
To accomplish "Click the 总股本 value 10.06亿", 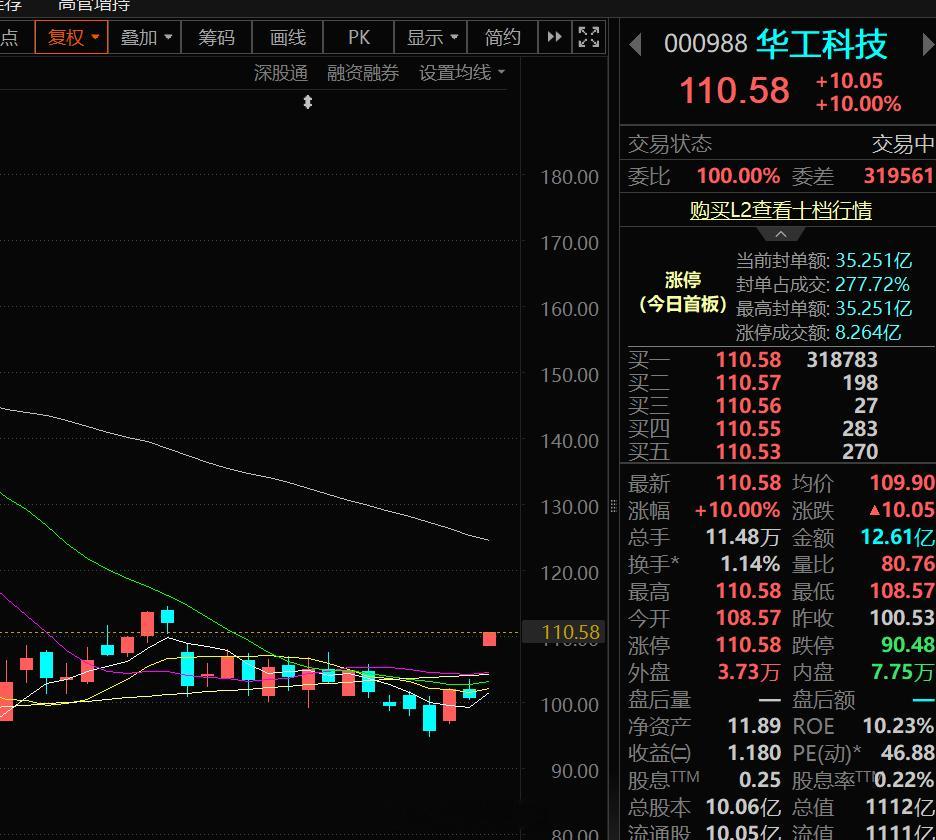I will (743, 807).
